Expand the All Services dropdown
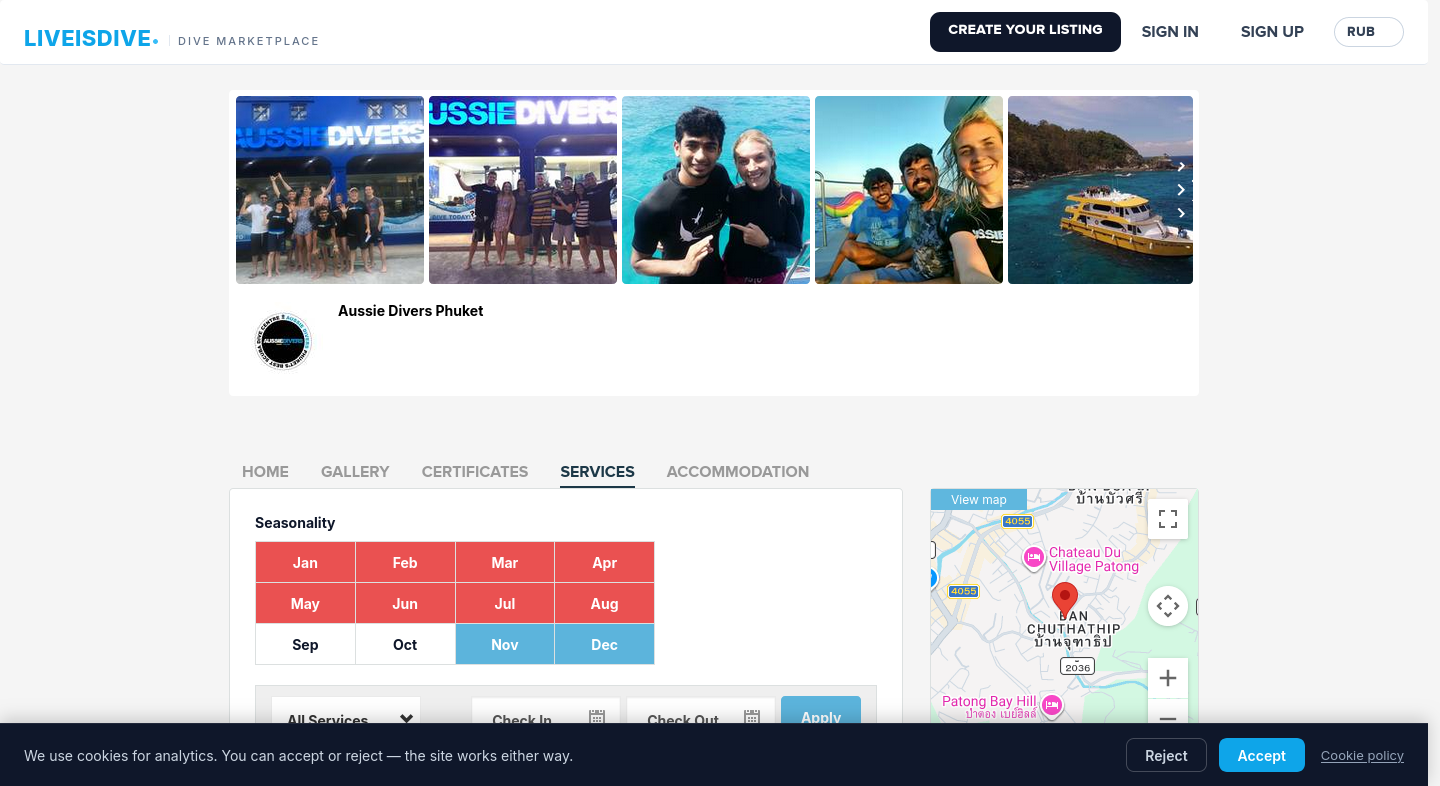The height and width of the screenshot is (786, 1440). [346, 711]
